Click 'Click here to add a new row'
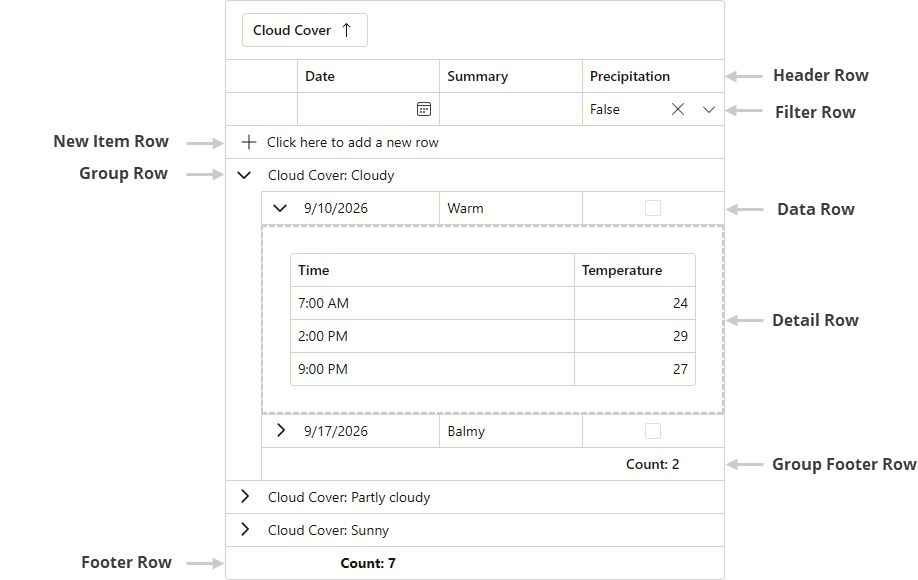The image size is (918, 580). click(352, 142)
